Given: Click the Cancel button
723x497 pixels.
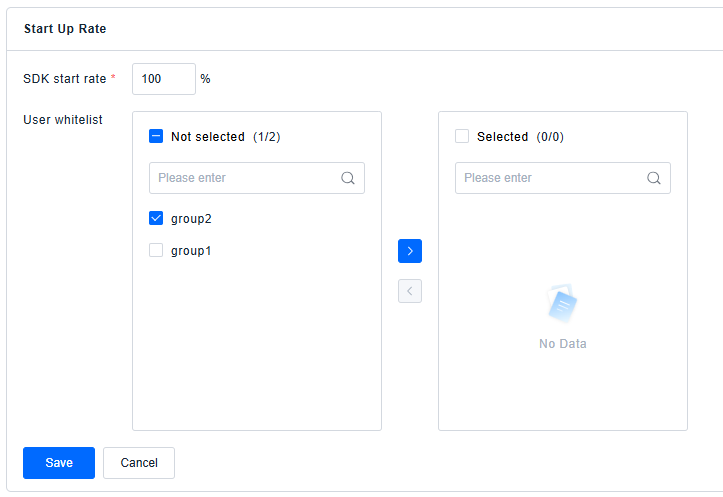Looking at the screenshot, I should coord(139,463).
